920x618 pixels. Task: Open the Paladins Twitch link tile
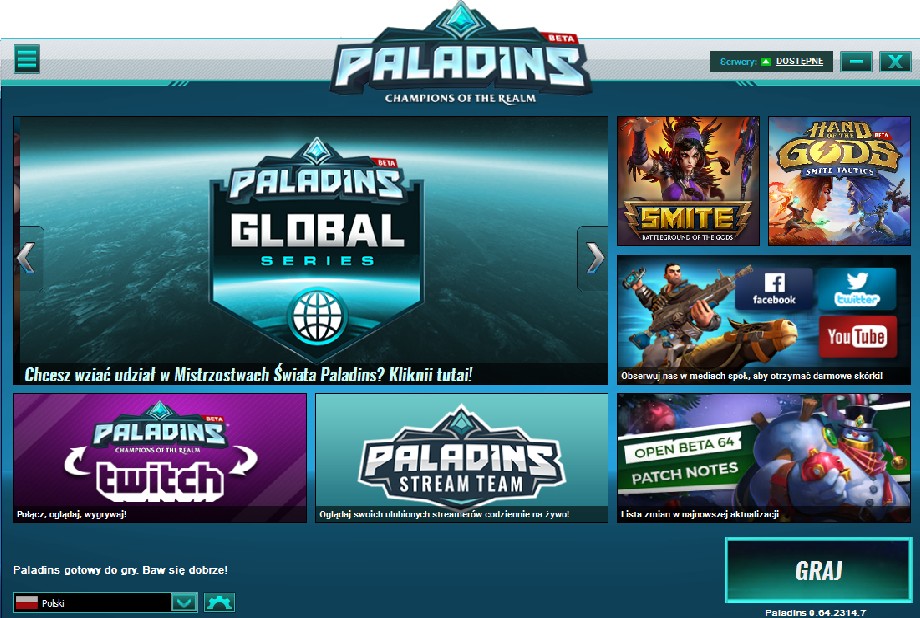(160, 458)
